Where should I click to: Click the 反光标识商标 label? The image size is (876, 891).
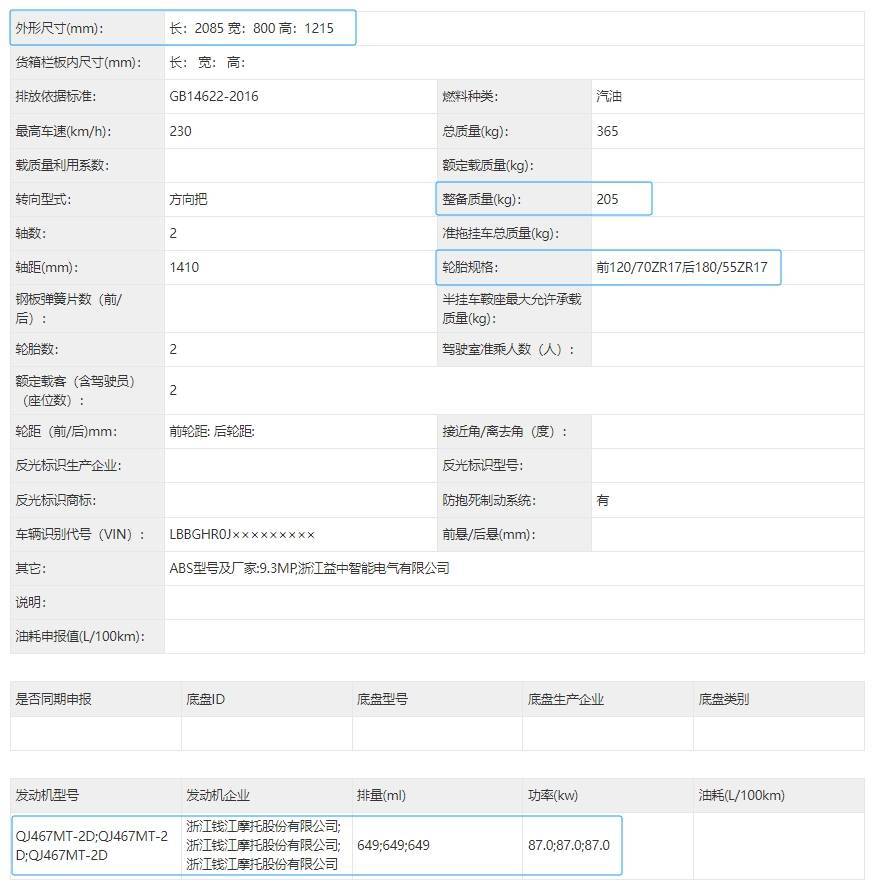click(x=56, y=501)
